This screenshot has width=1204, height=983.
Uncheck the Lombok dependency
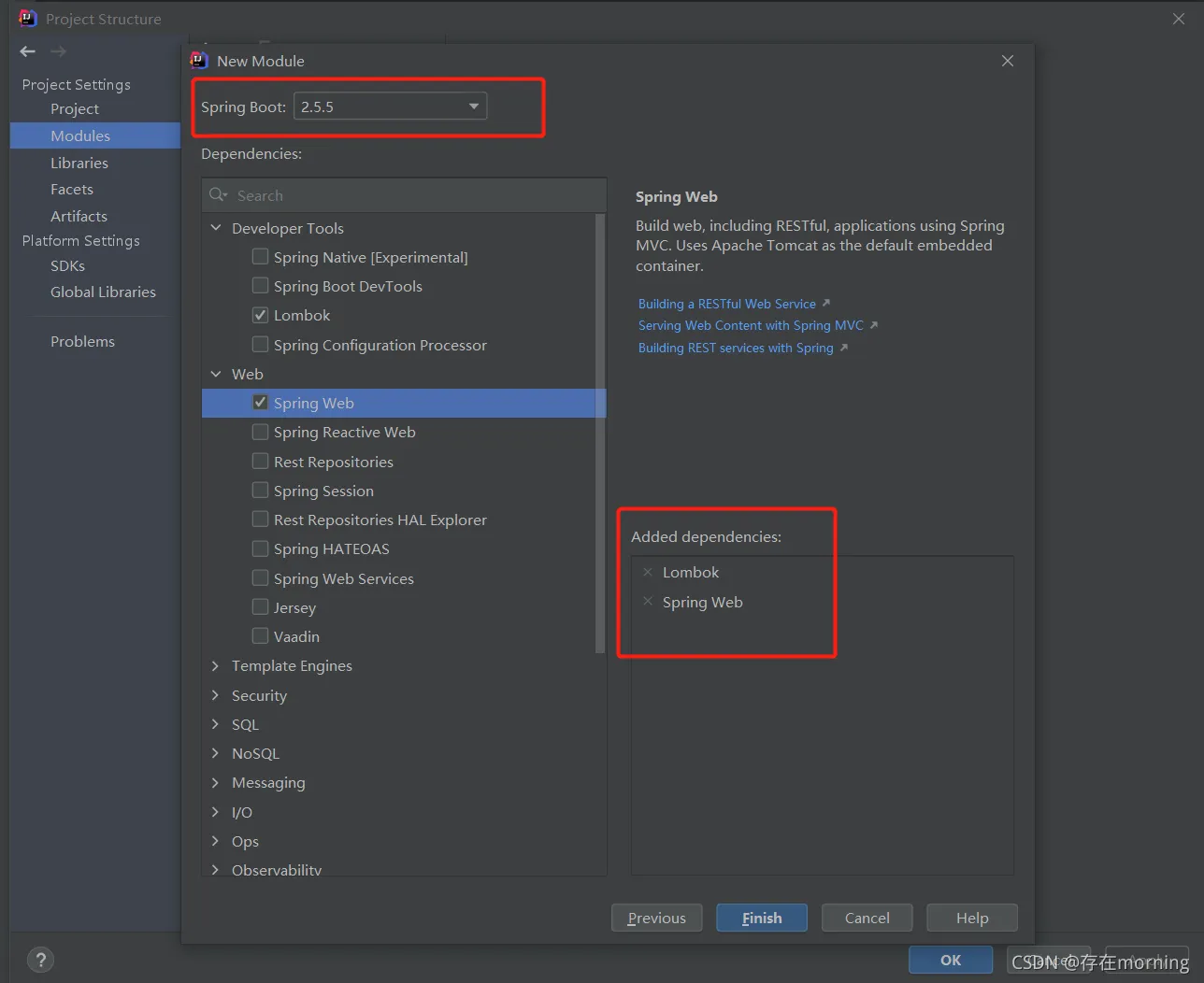point(261,315)
